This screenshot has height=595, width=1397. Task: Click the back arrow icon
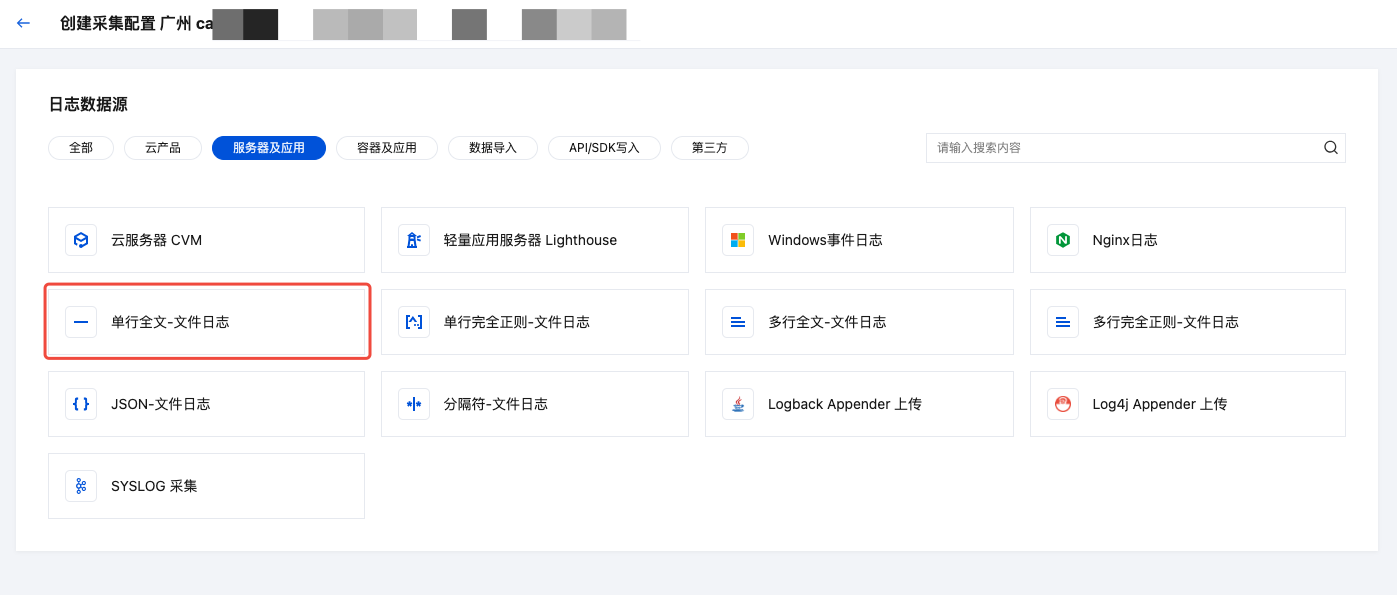[x=24, y=23]
